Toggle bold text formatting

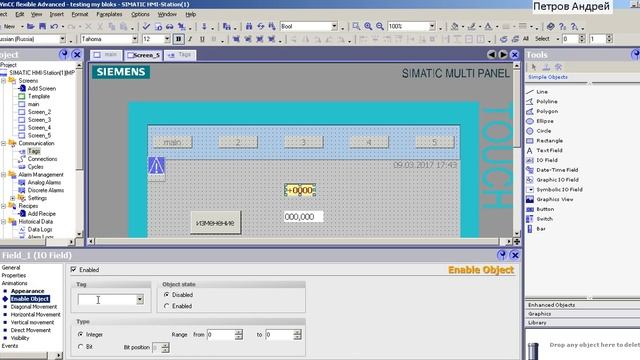[178, 39]
